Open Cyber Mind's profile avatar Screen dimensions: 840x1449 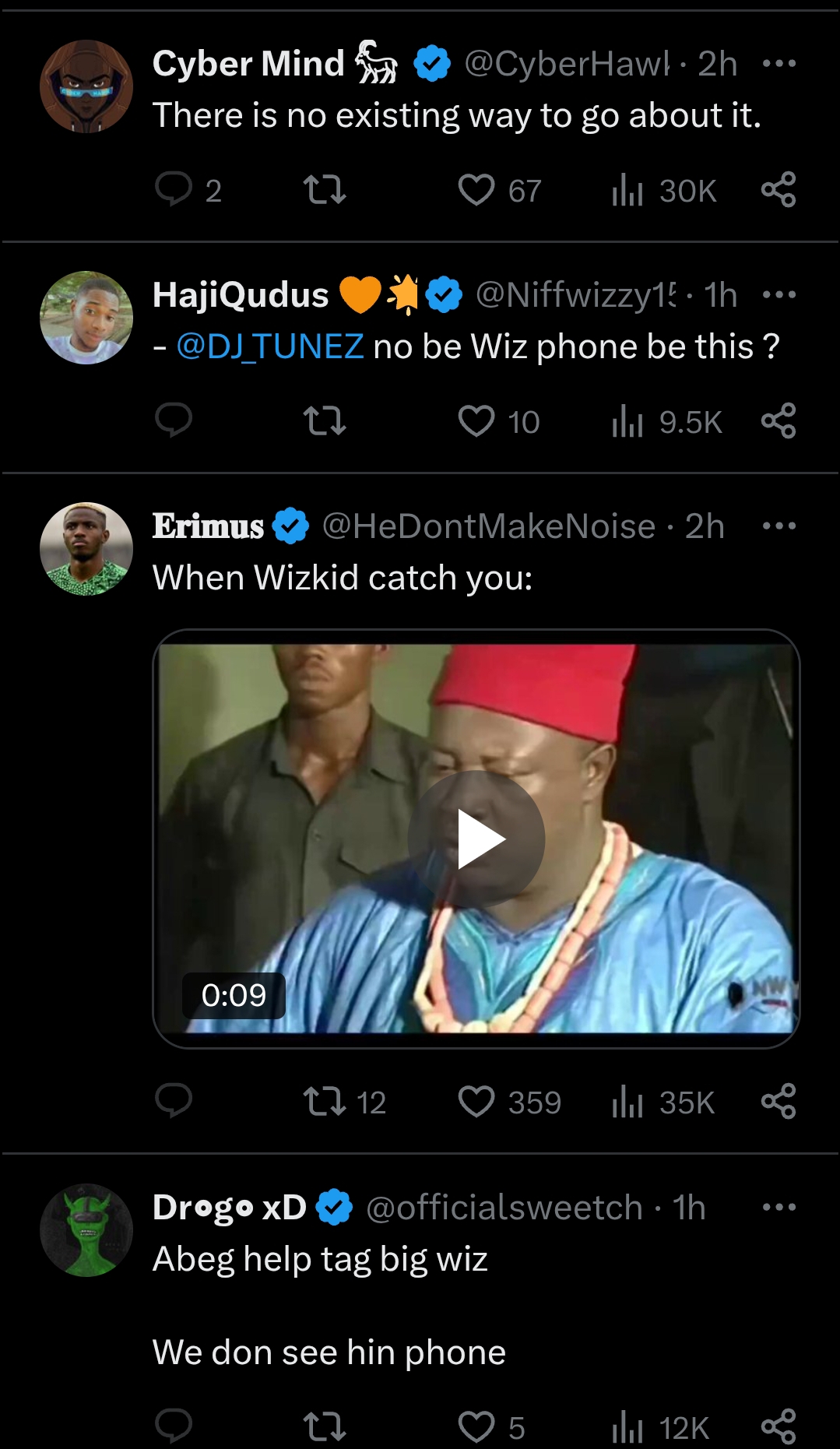point(86,86)
